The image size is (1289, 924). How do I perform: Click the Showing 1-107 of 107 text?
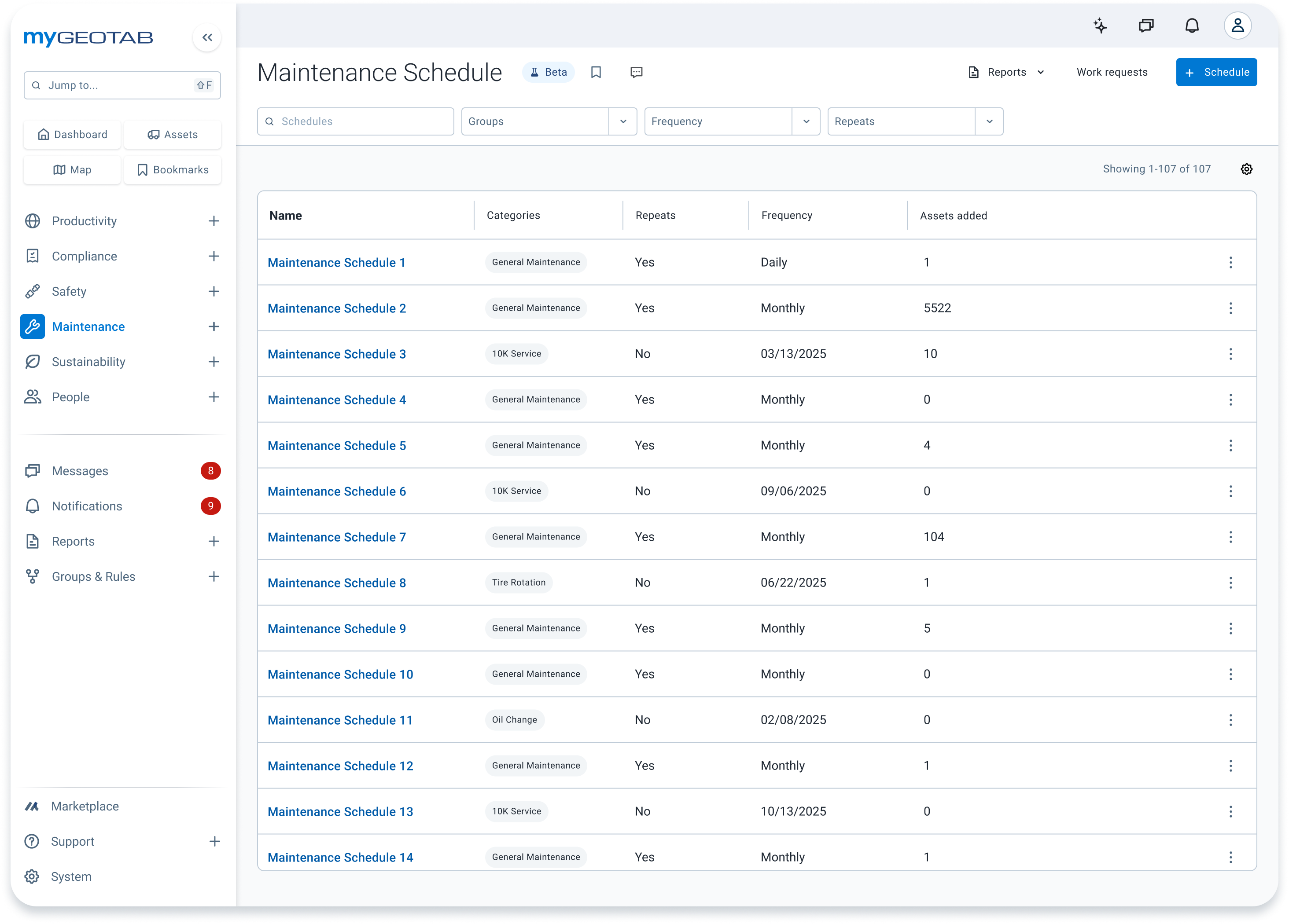(x=1156, y=169)
